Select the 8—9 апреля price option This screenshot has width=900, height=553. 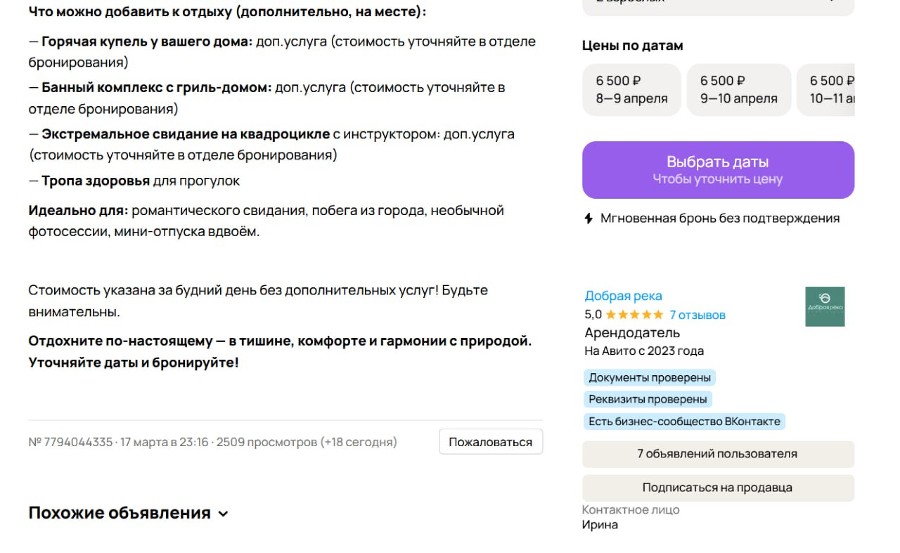coord(631,90)
